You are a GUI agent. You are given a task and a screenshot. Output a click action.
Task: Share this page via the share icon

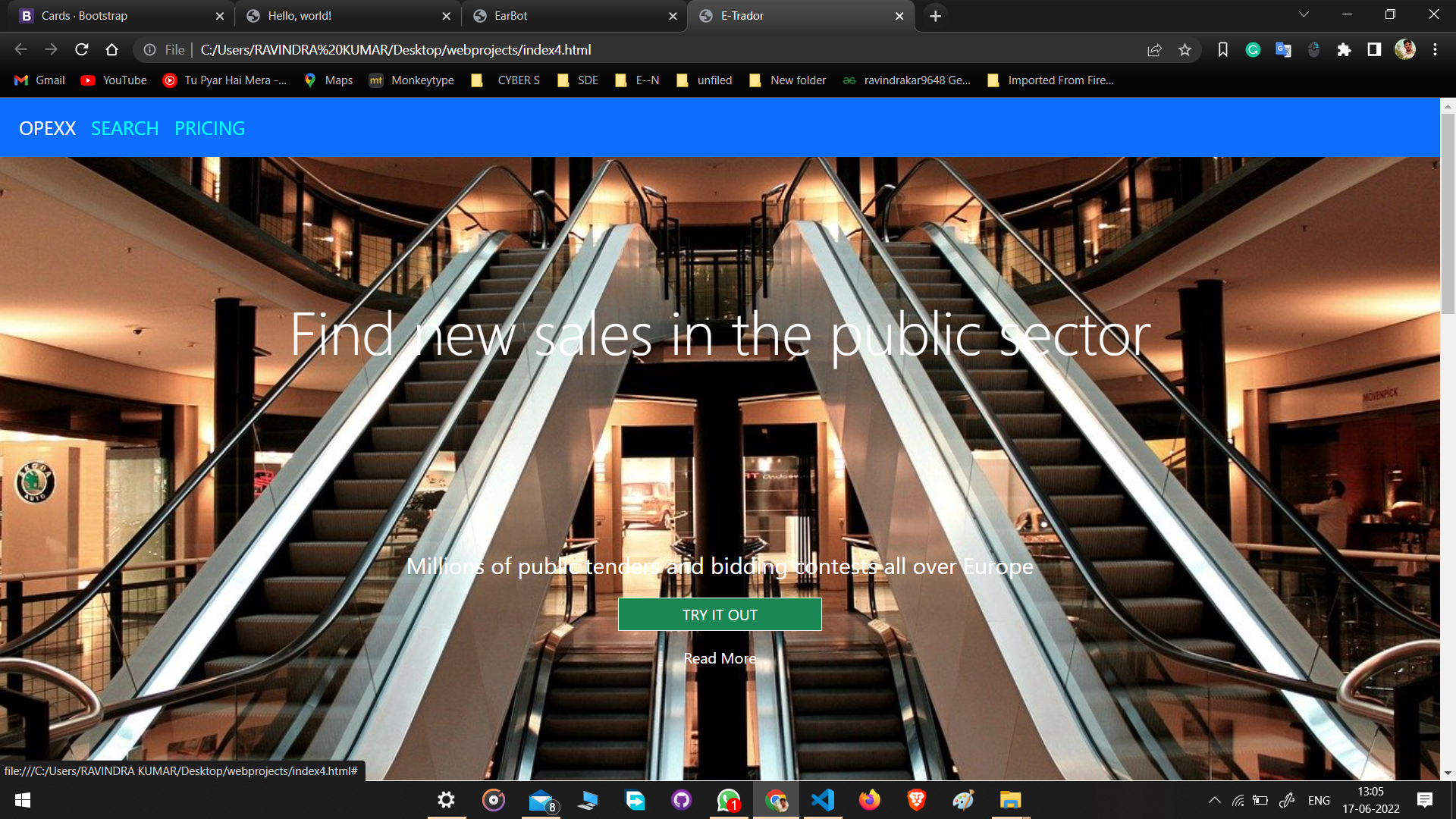[1154, 49]
